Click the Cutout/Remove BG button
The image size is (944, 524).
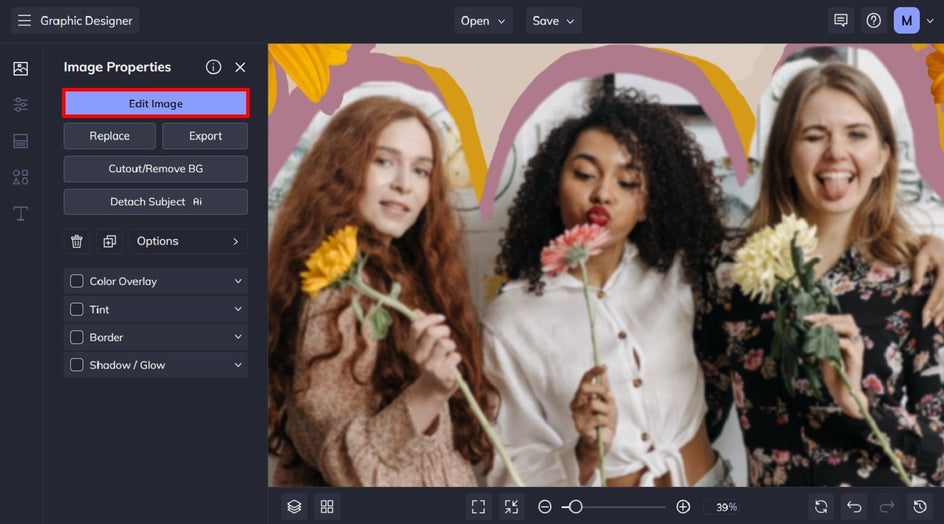tap(155, 169)
